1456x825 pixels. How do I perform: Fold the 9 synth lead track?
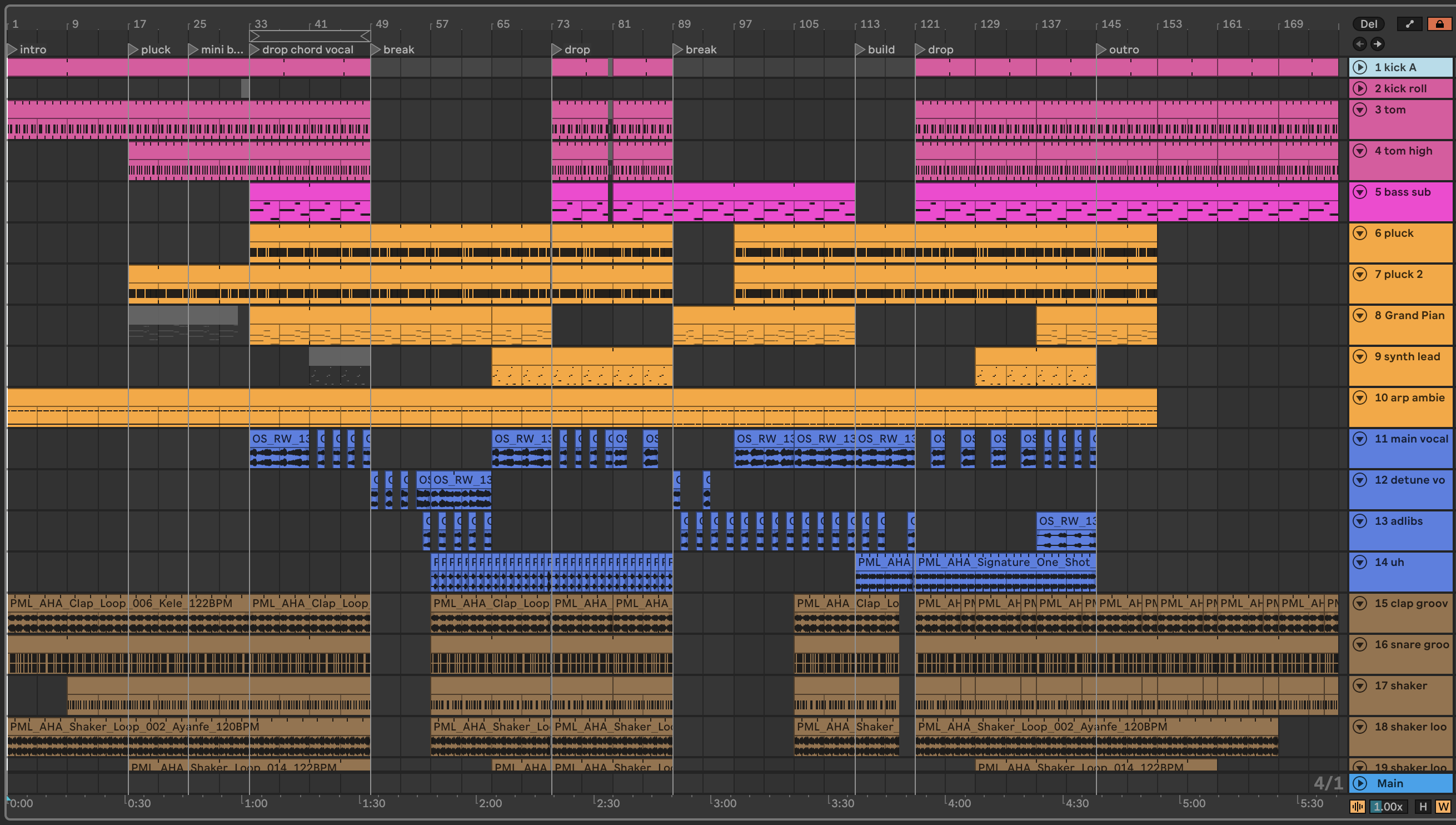(1360, 356)
